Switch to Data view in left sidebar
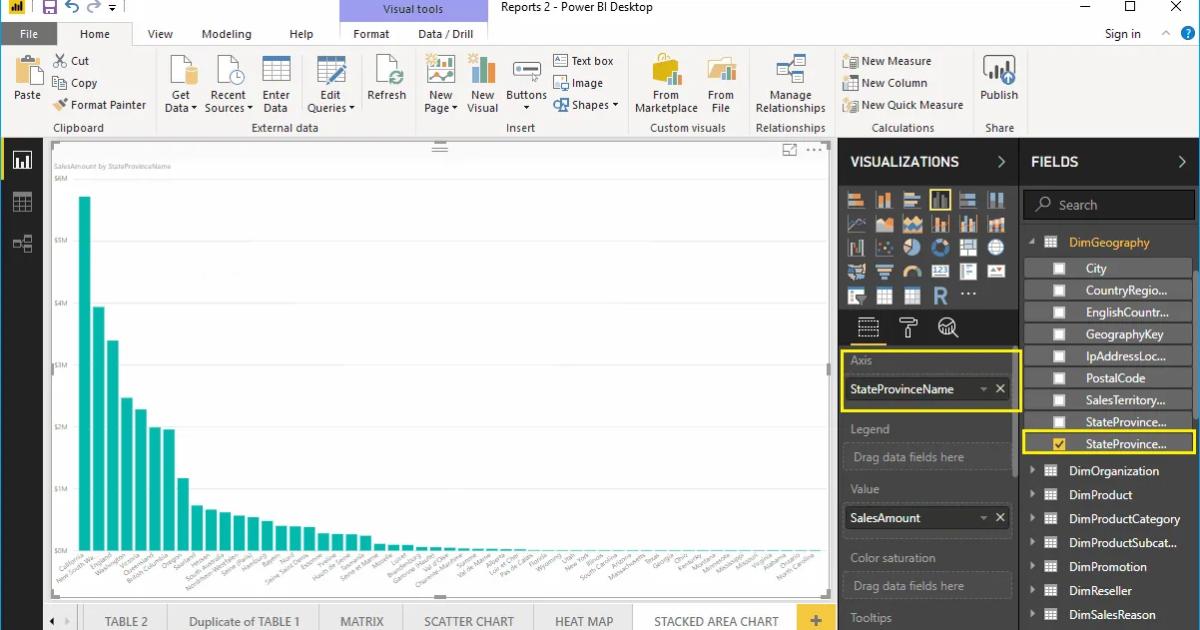 click(x=22, y=201)
